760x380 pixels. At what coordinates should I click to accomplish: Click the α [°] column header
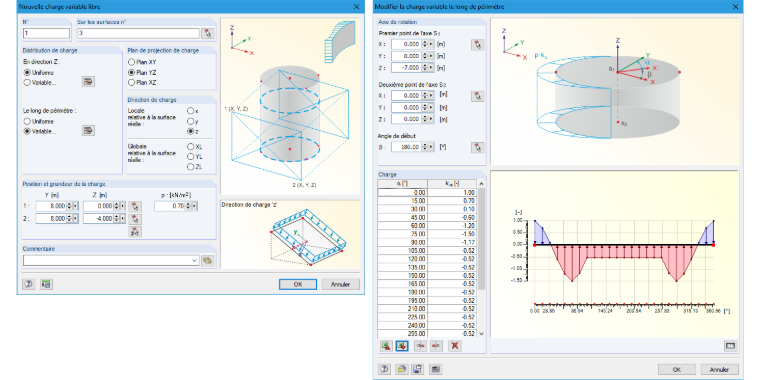point(403,184)
